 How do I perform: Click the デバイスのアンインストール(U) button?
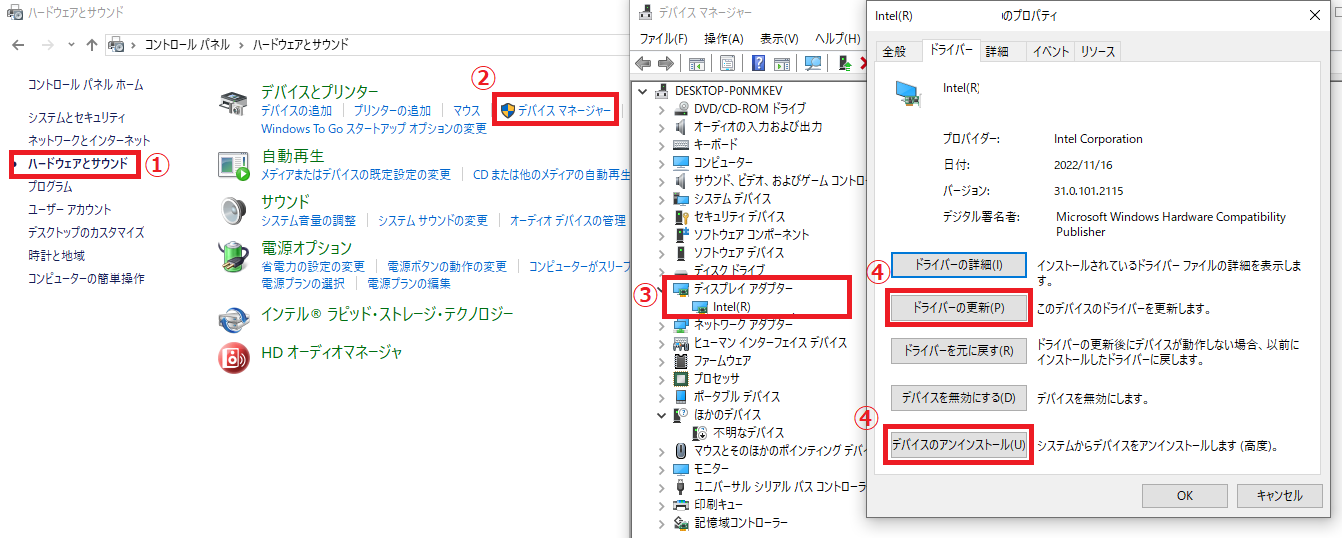[x=958, y=444]
